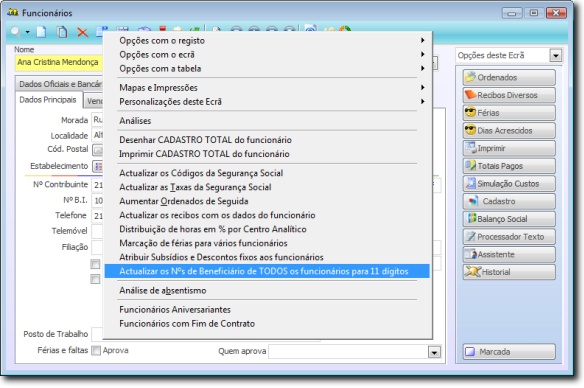Image resolution: width=584 pixels, height=388 pixels.
Task: Click the Férias sunglasses smiley icon
Action: (x=471, y=112)
